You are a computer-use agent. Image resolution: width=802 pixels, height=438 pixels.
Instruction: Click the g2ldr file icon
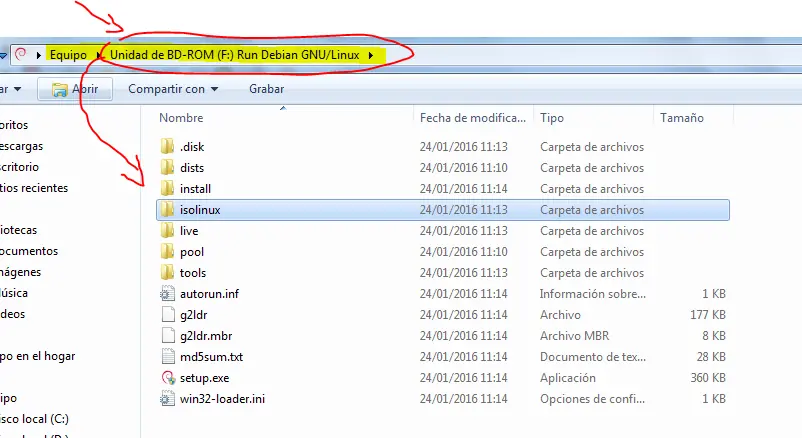[x=168, y=315]
